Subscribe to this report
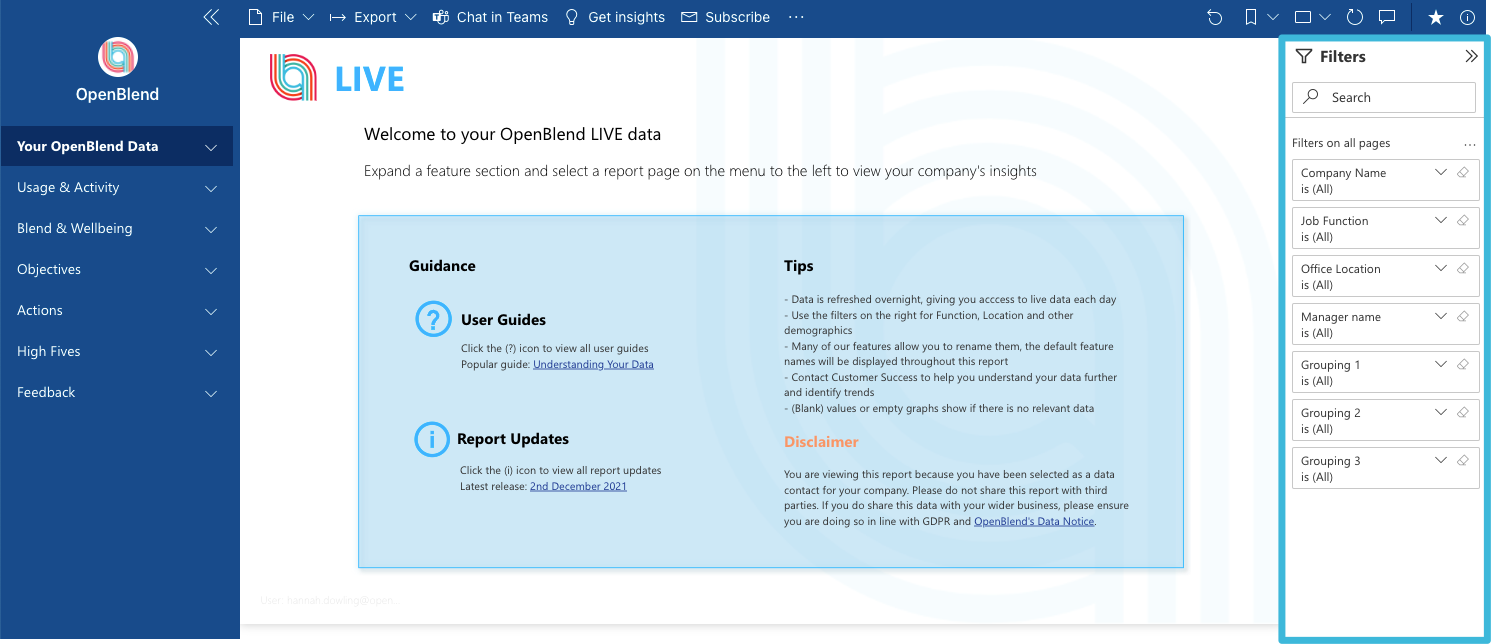The image size is (1491, 644). [x=725, y=17]
